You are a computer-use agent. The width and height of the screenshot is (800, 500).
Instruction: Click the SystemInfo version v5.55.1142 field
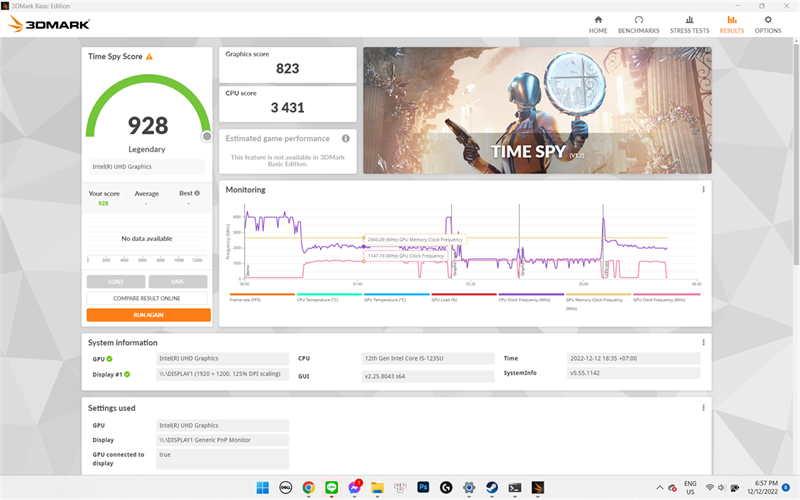[633, 373]
